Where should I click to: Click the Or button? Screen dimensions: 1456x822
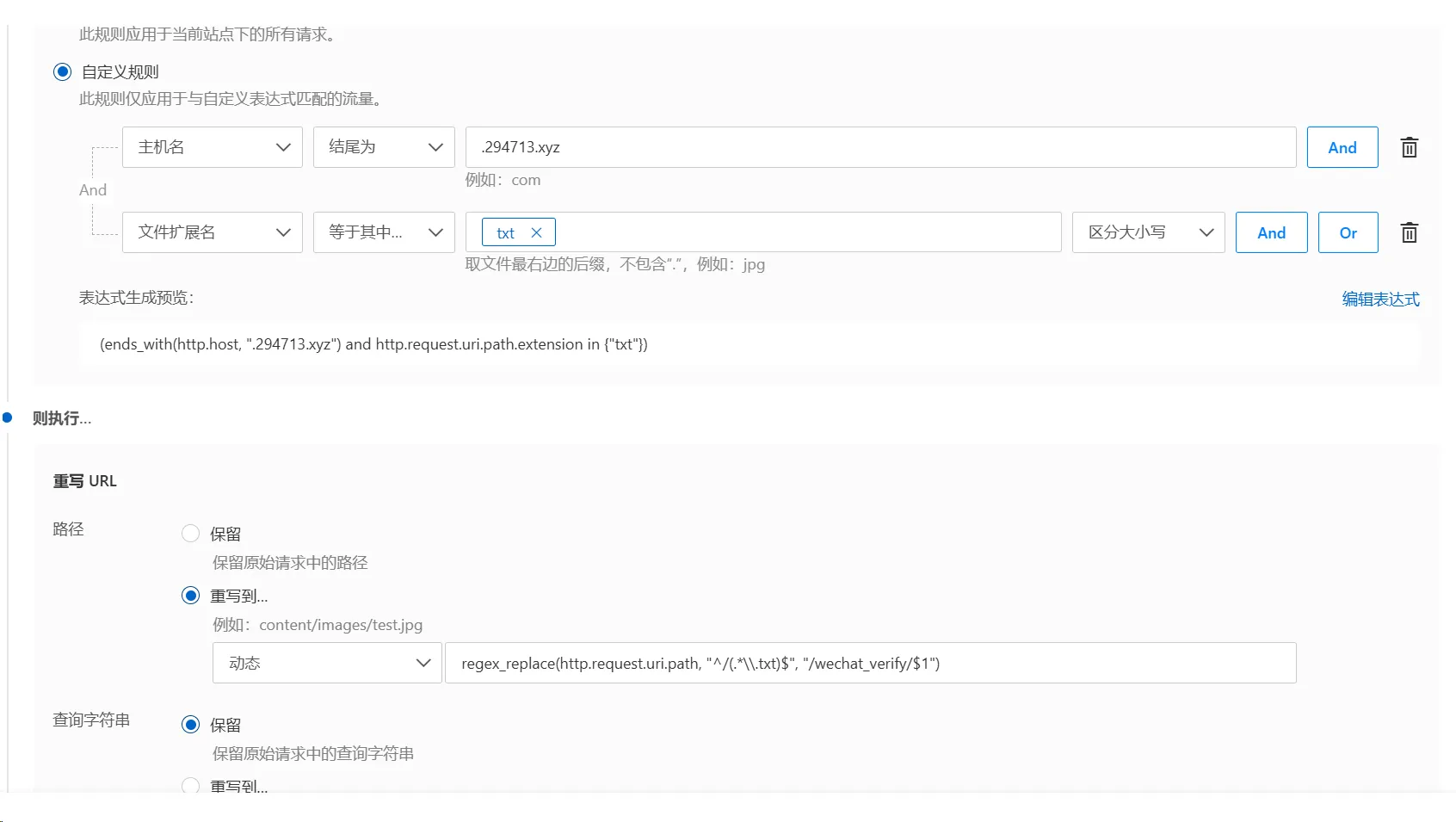tap(1348, 232)
